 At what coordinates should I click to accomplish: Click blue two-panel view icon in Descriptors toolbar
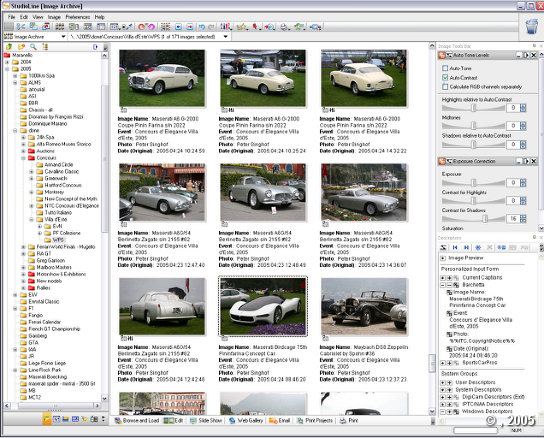point(501,247)
